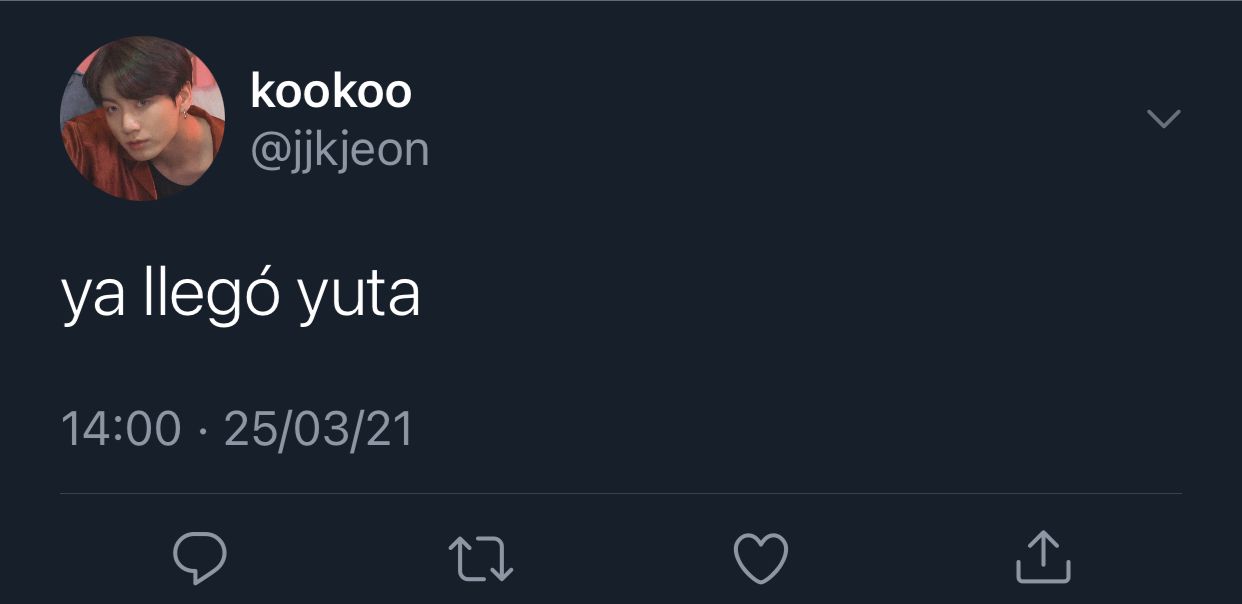Share kookoo's tweet externally
The height and width of the screenshot is (604, 1242).
pos(1043,557)
